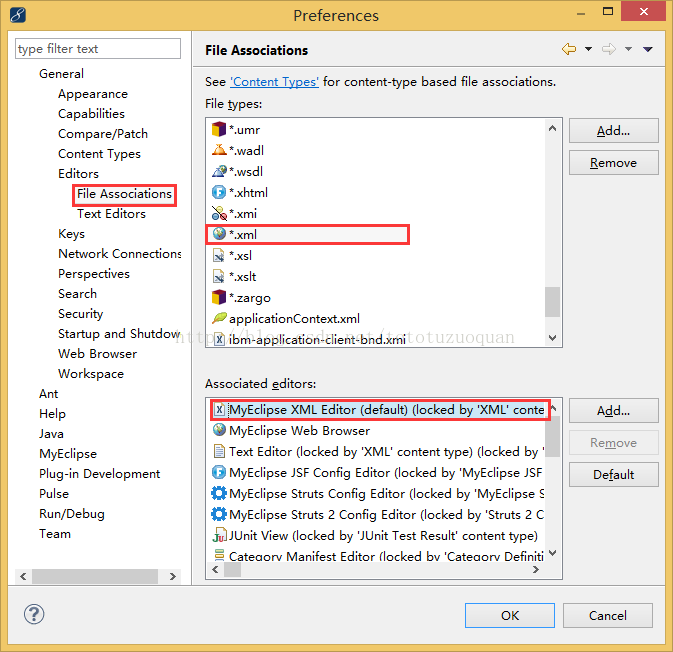Open the Content Types tree item
Image resolution: width=673 pixels, height=652 pixels.
coord(99,154)
